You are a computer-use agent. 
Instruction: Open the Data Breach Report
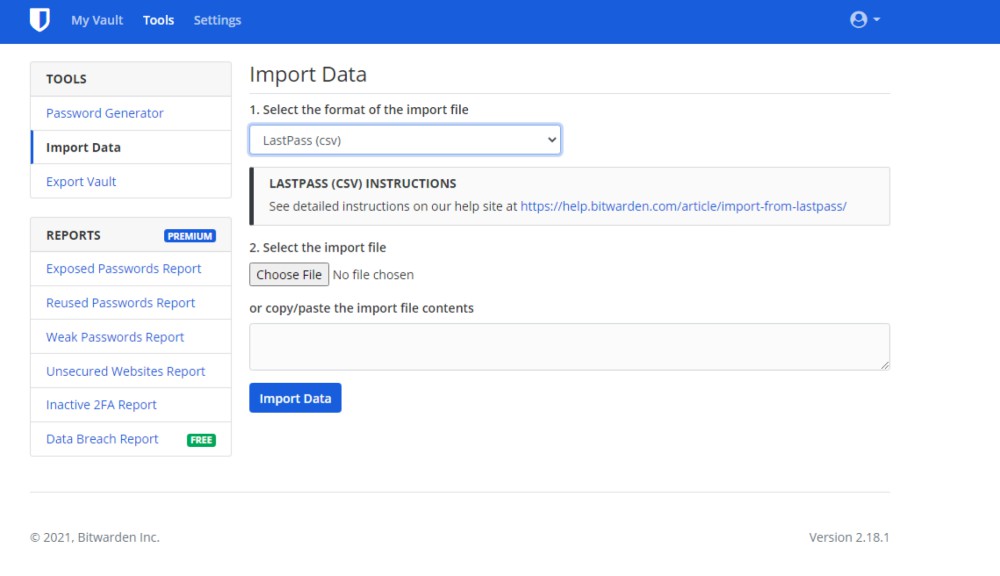tap(102, 439)
